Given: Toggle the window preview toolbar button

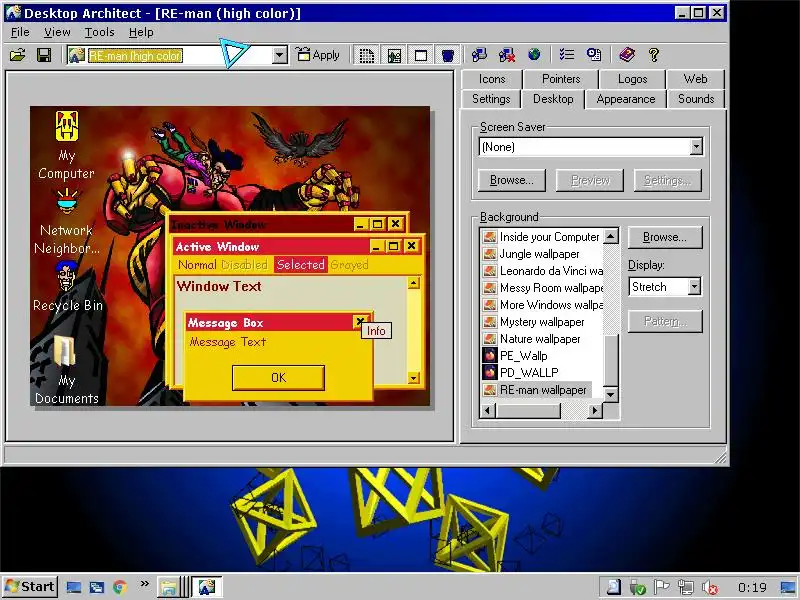Looking at the screenshot, I should coord(421,55).
